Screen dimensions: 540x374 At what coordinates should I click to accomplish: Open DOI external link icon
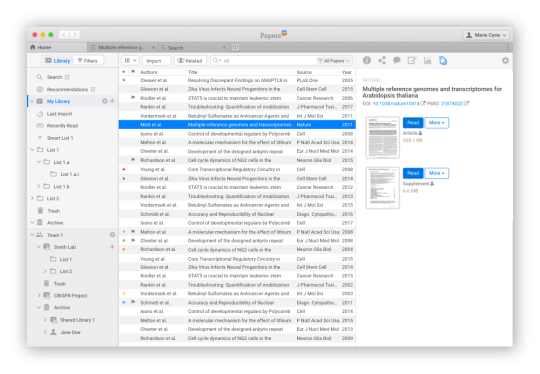point(423,103)
